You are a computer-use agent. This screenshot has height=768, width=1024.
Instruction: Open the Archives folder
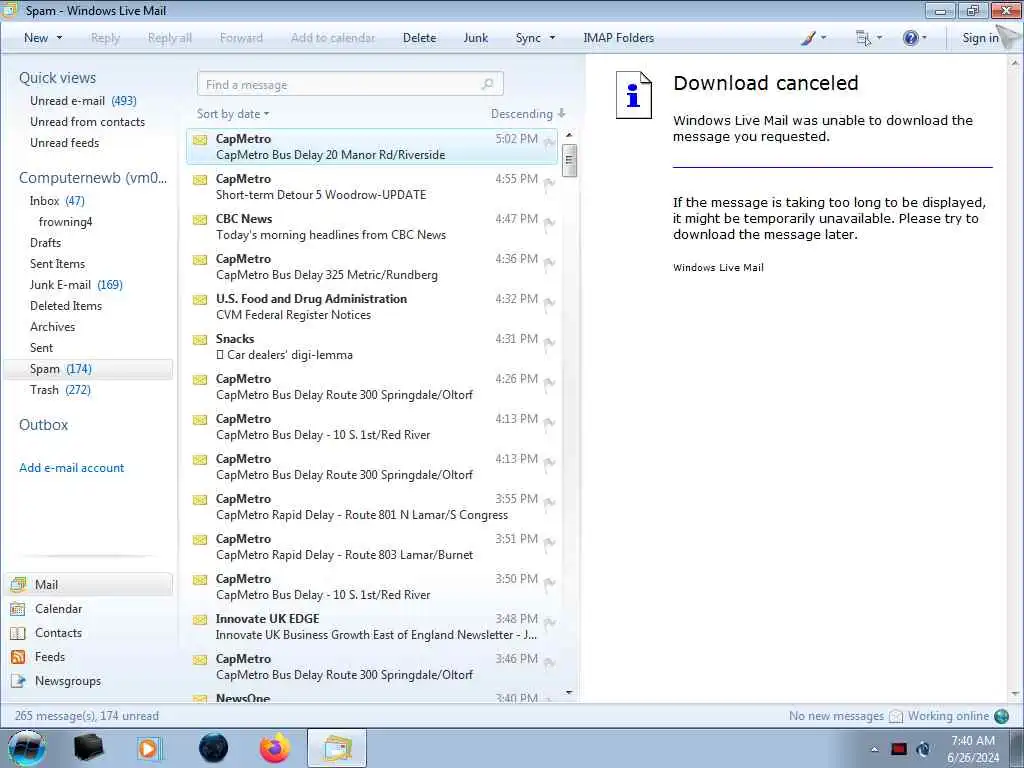(52, 327)
